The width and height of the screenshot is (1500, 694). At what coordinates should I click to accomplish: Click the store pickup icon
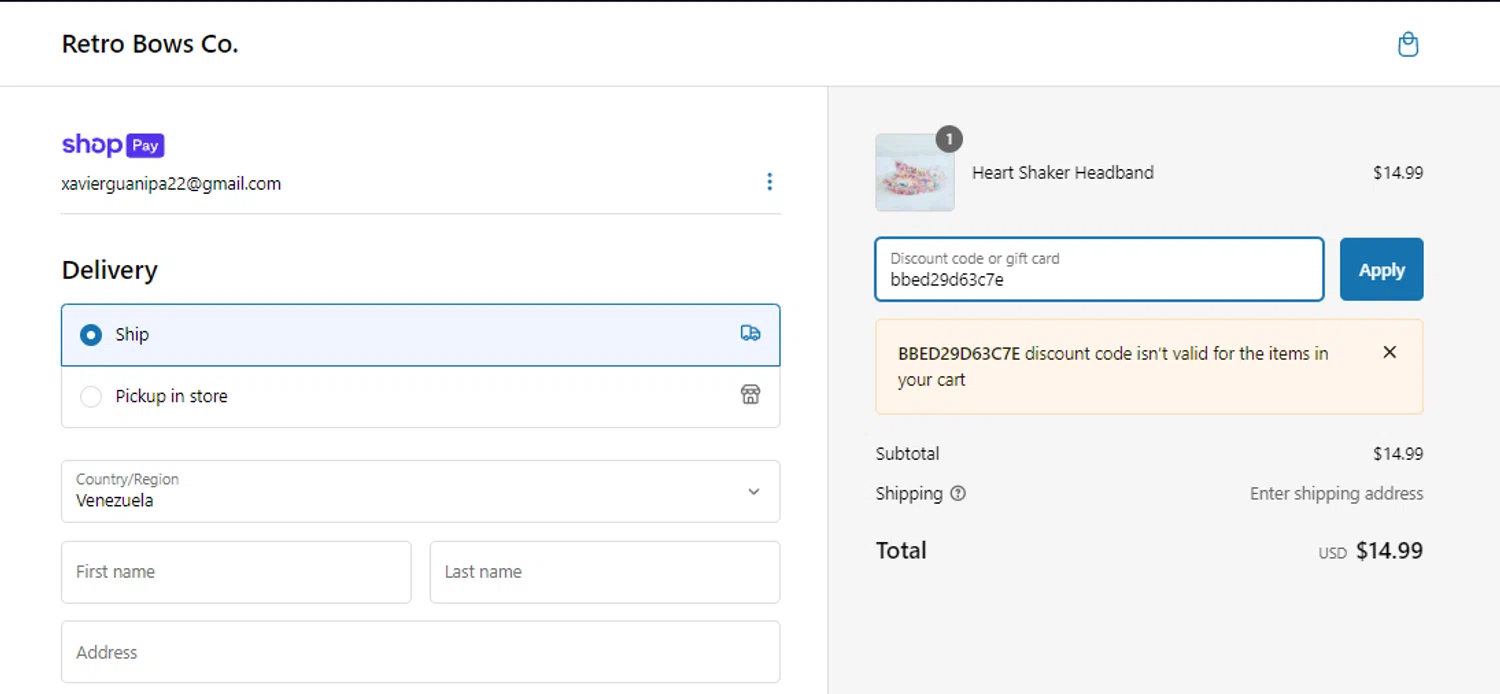point(750,395)
